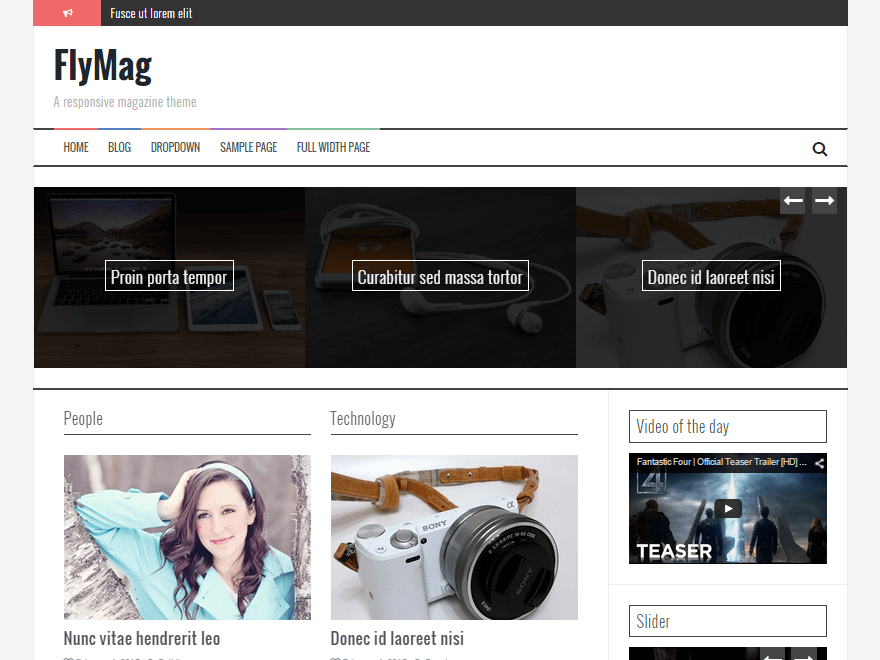Advance the featured slider with the right arrow

tap(824, 201)
